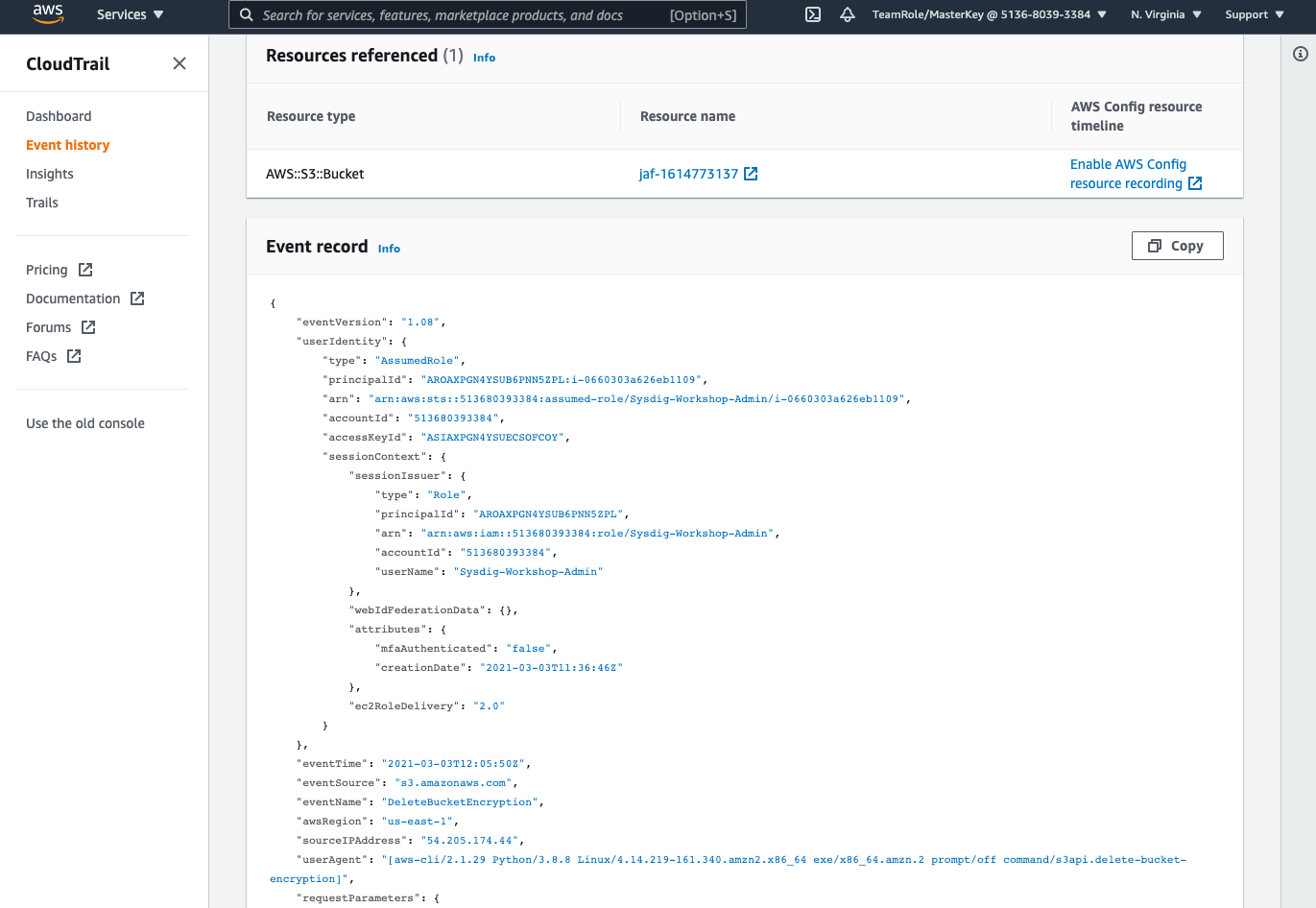Copy the event record
Image resolution: width=1316 pixels, height=908 pixels.
[1177, 246]
